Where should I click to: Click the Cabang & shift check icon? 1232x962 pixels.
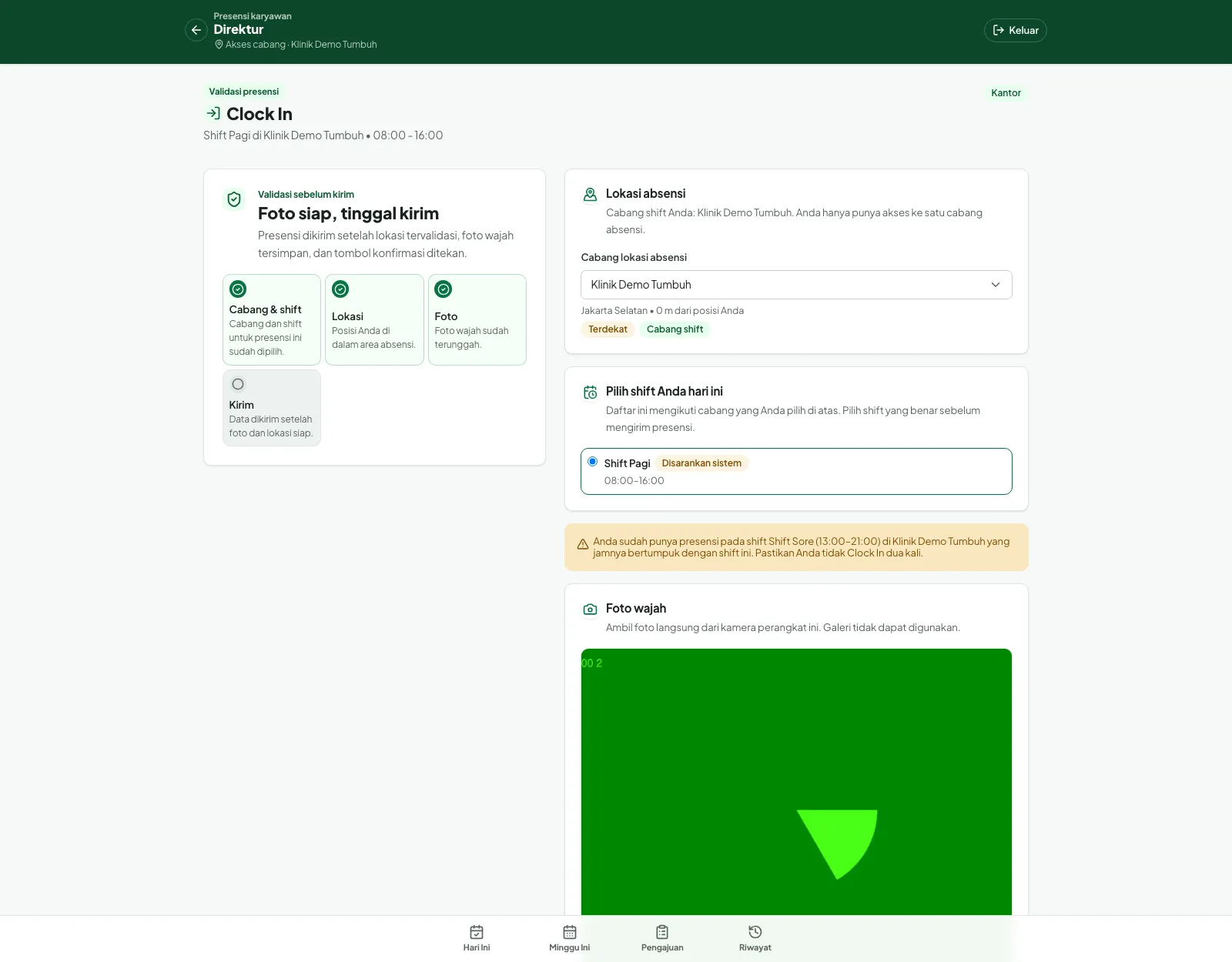pyautogui.click(x=238, y=289)
